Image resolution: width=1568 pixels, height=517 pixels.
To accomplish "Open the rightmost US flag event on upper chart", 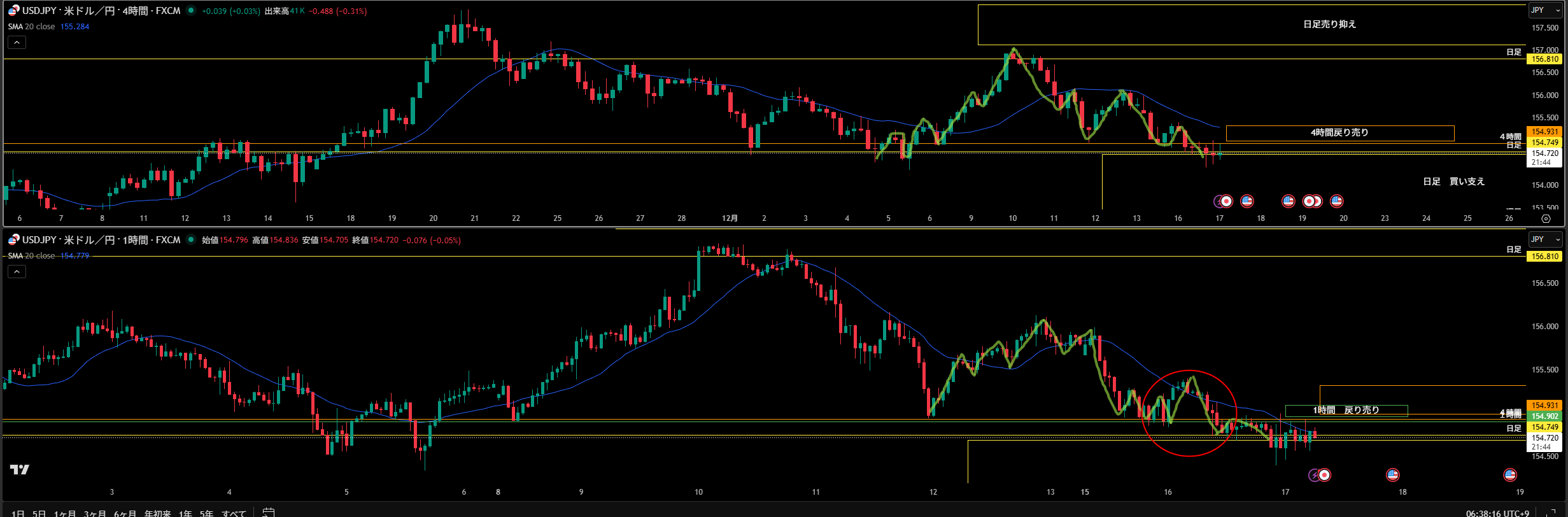I will tap(1336, 201).
